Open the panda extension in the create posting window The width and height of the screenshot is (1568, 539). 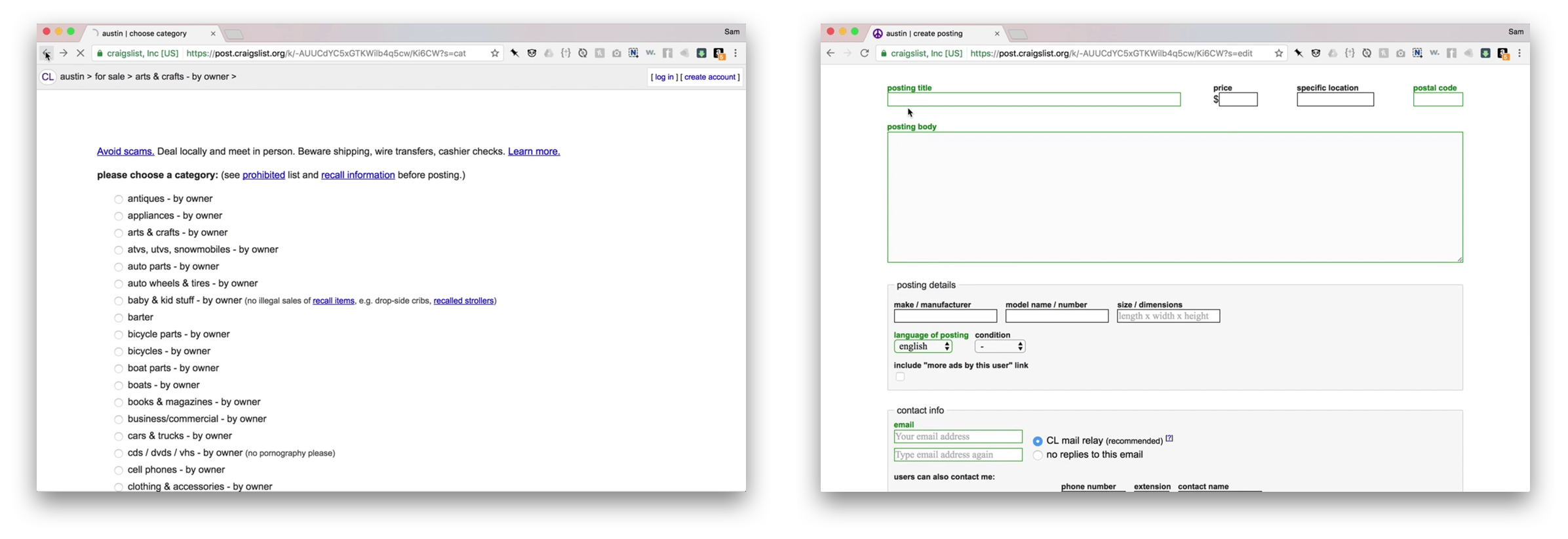pyautogui.click(x=1316, y=53)
